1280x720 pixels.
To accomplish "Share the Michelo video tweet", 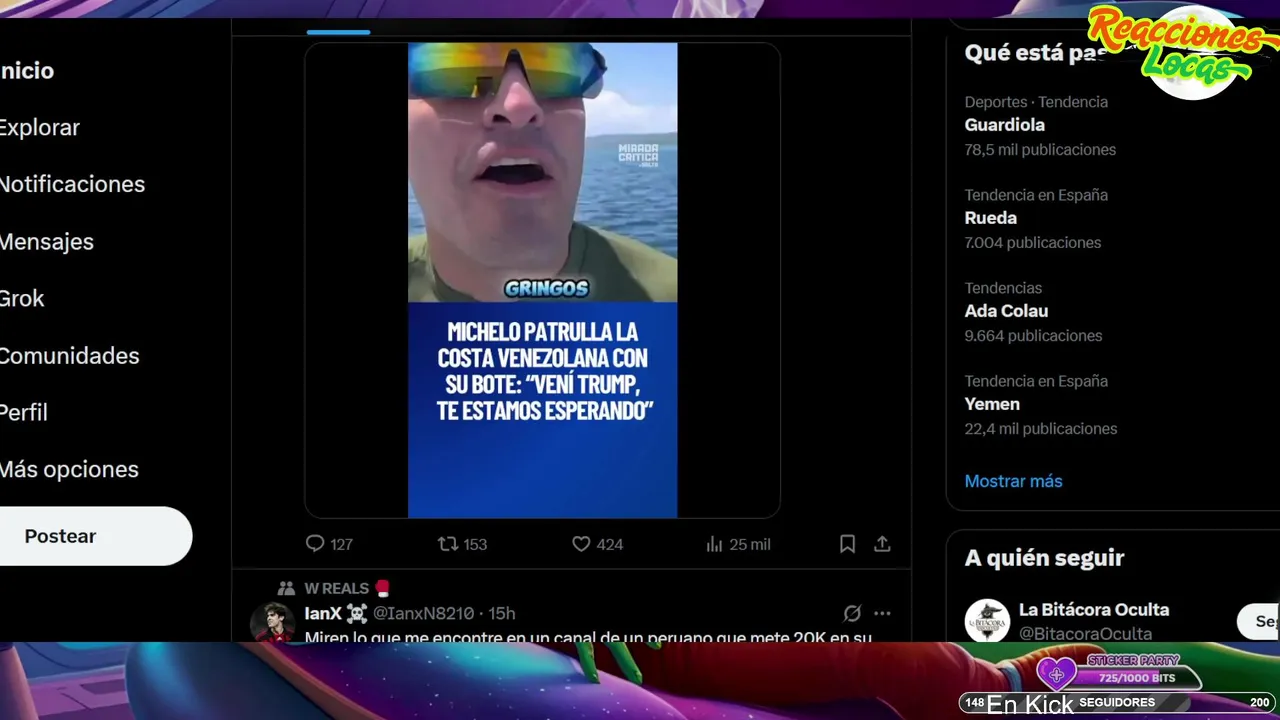I will pyautogui.click(x=882, y=544).
